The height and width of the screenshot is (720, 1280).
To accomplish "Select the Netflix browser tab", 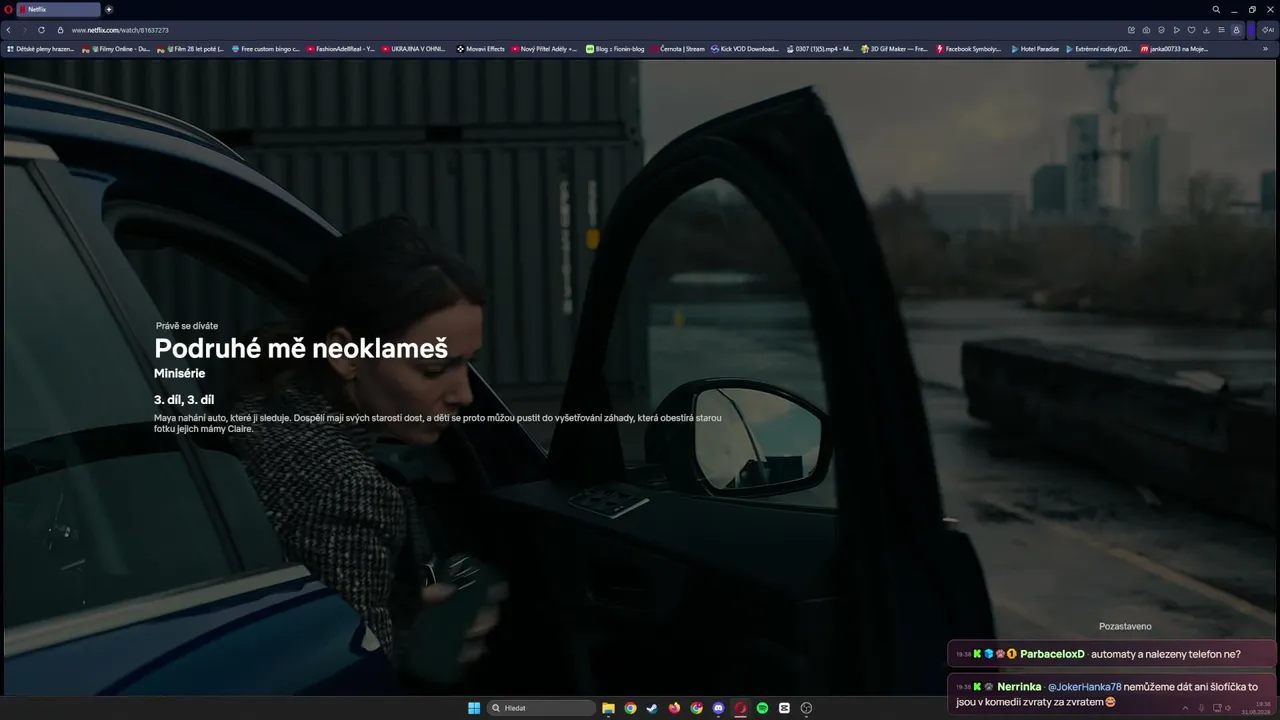I will pyautogui.click(x=59, y=9).
